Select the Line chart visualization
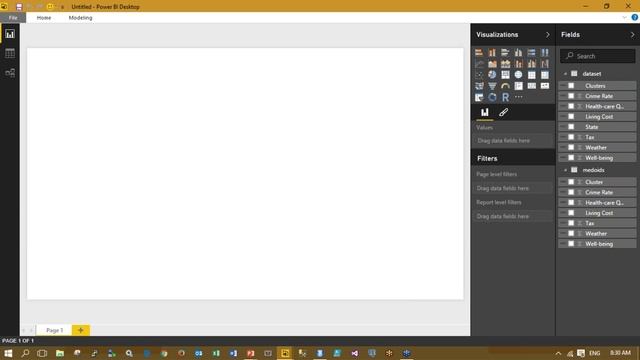The image size is (640, 360). (x=479, y=64)
